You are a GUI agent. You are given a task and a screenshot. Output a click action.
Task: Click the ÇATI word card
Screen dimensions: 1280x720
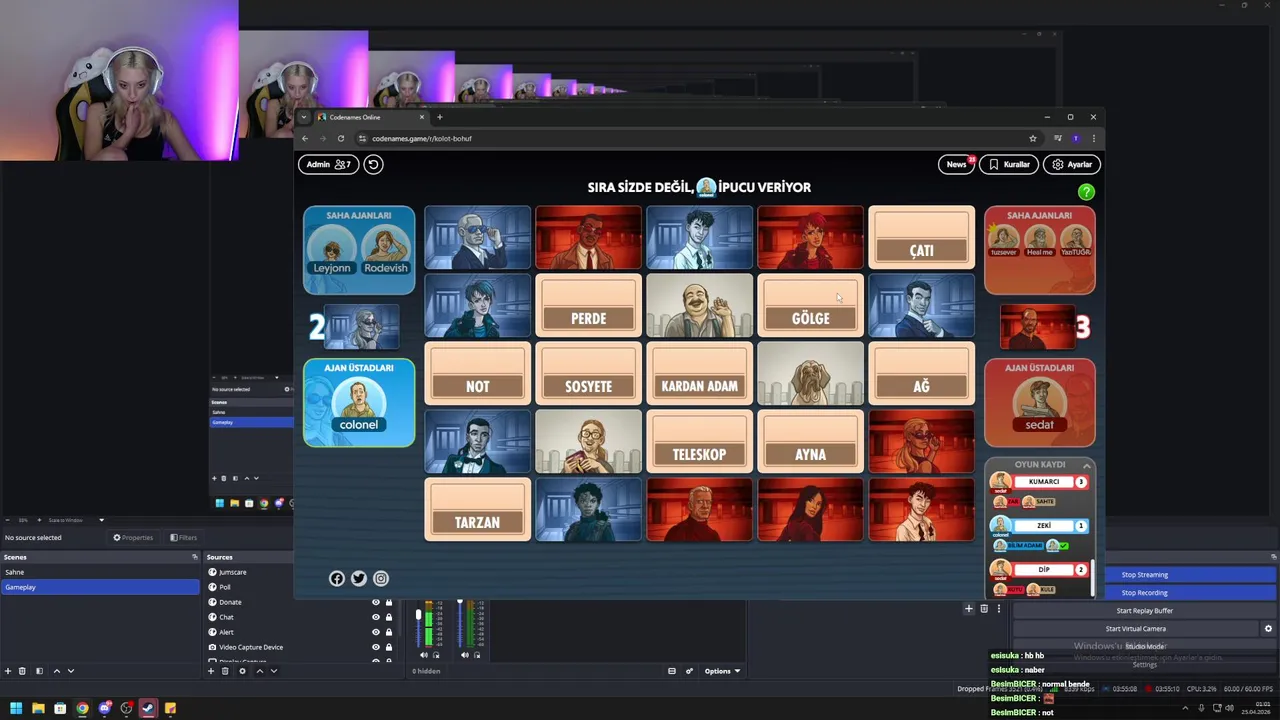(921, 238)
